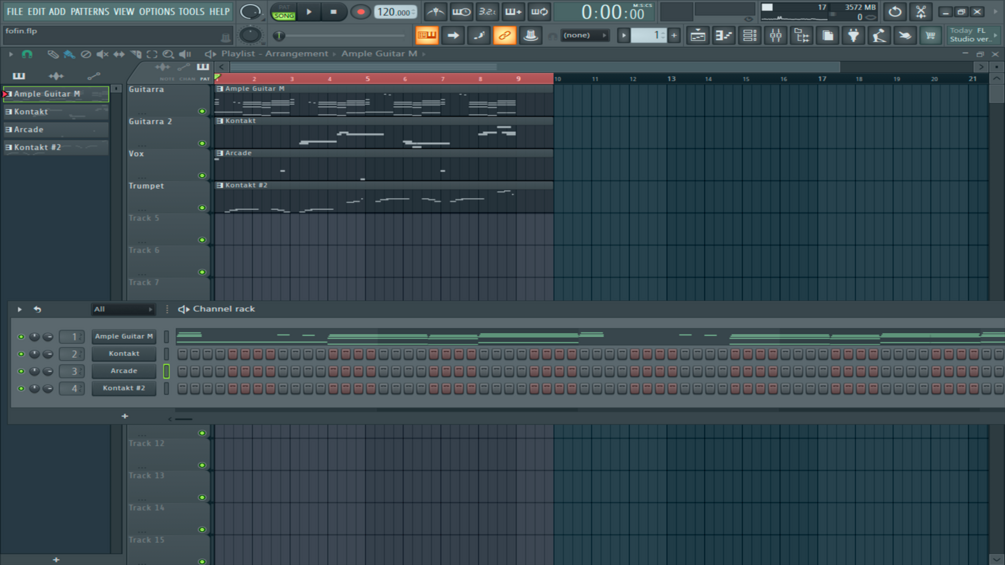The height and width of the screenshot is (565, 1005).
Task: Open channel rack view from toolbar
Action: [749, 35]
